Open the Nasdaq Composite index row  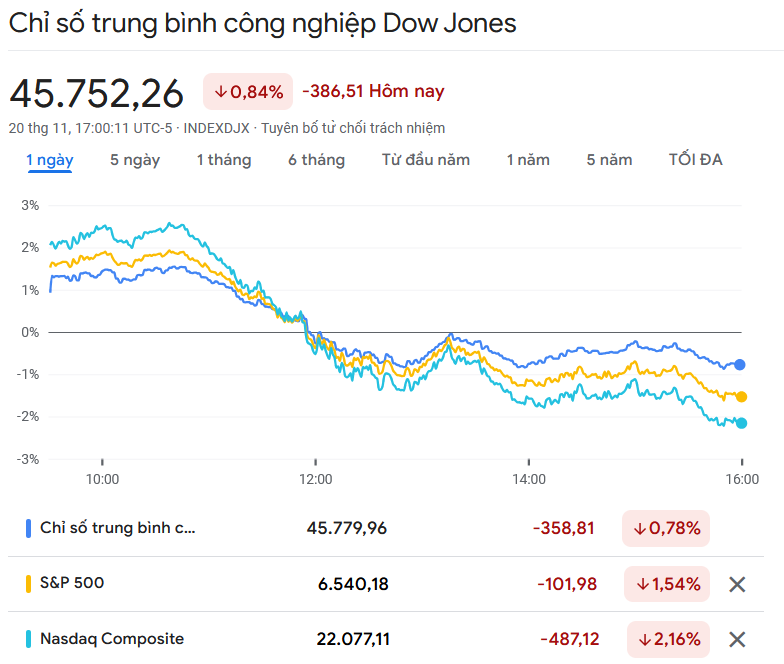tap(112, 638)
